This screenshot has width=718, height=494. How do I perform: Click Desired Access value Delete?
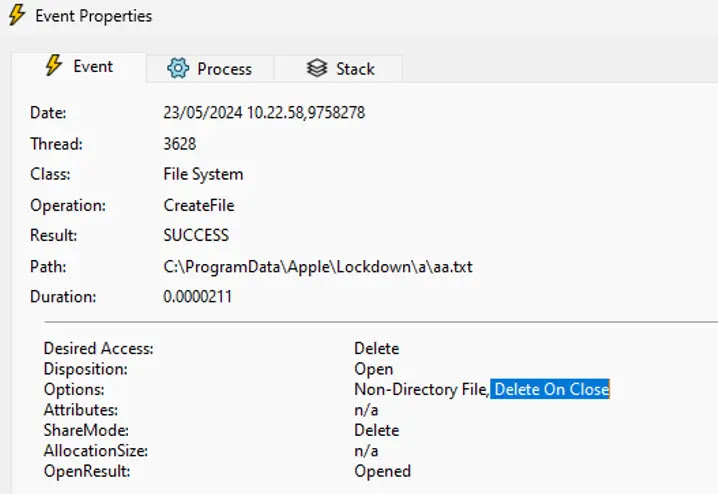pyautogui.click(x=377, y=349)
